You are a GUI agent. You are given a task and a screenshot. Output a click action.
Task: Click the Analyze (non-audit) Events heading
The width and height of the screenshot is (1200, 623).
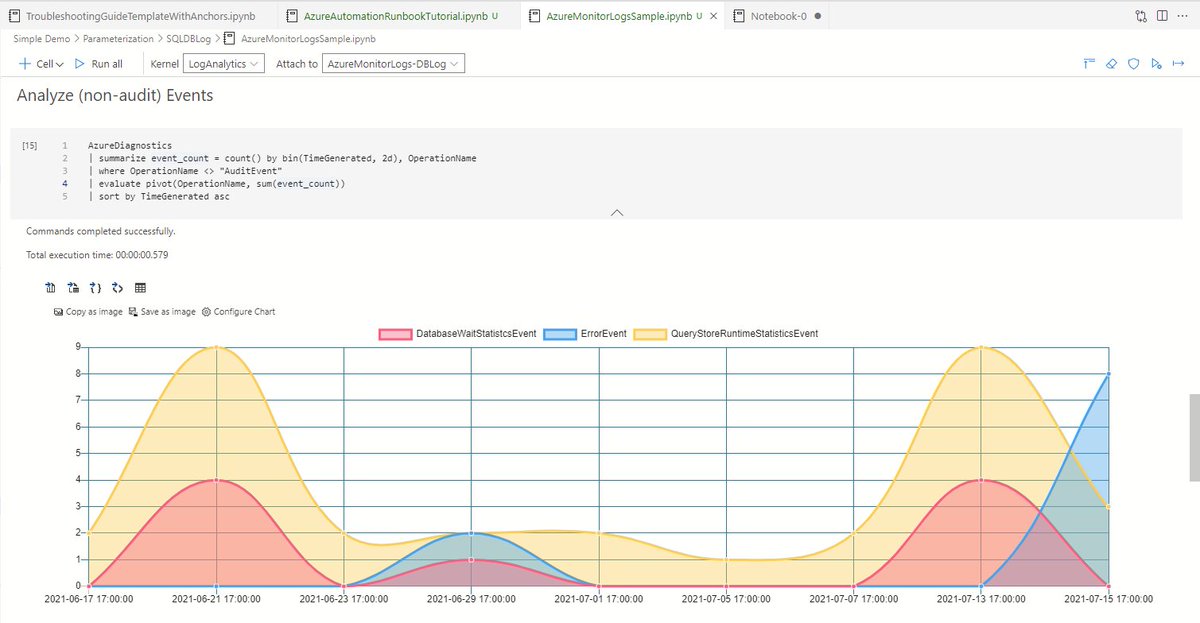115,96
